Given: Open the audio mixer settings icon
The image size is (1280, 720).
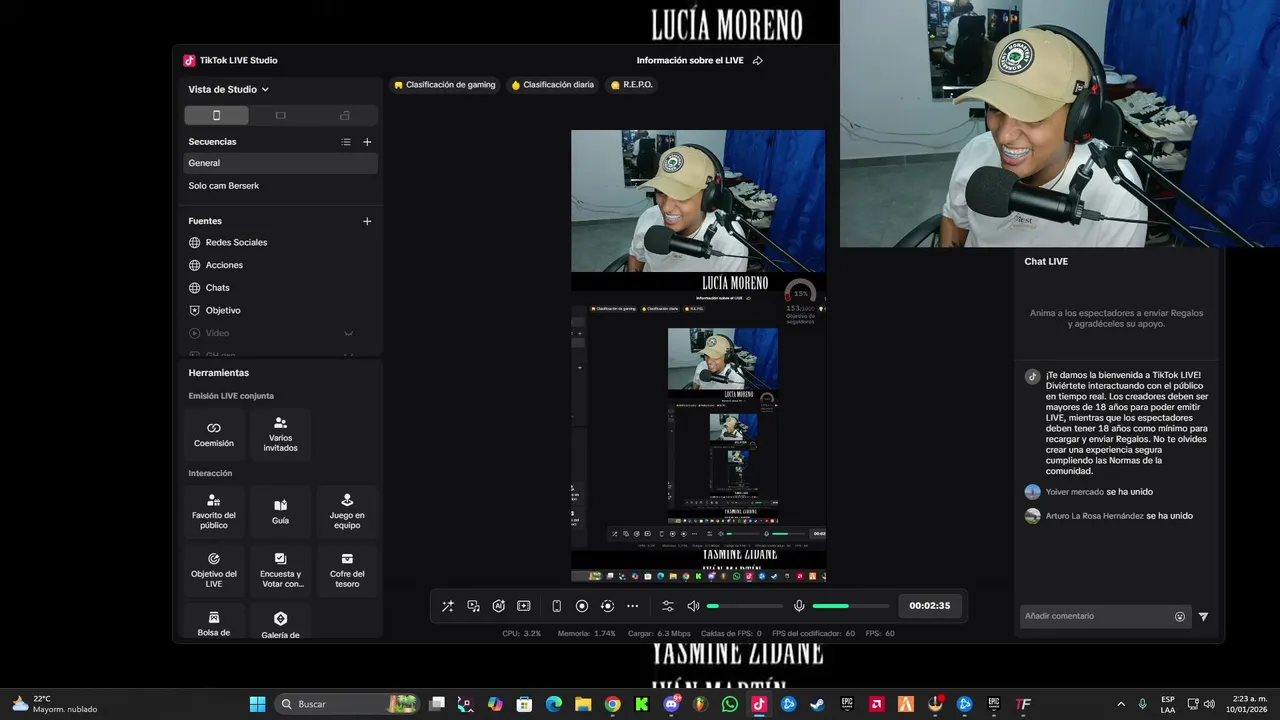Looking at the screenshot, I should tap(668, 606).
